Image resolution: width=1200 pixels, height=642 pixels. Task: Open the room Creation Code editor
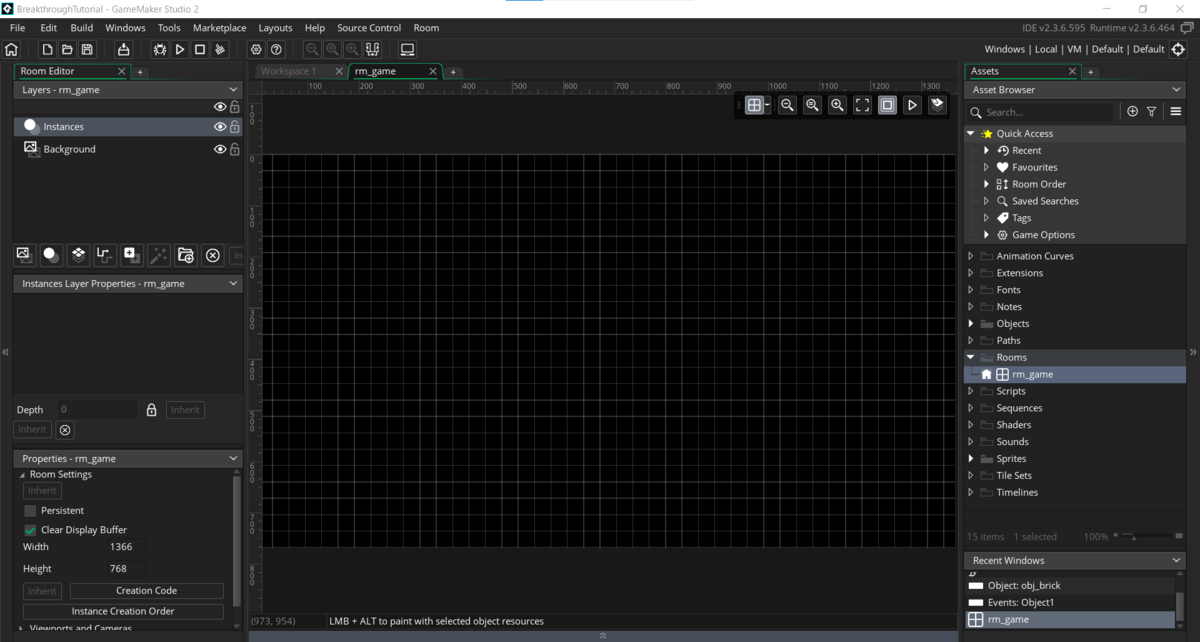(x=146, y=590)
